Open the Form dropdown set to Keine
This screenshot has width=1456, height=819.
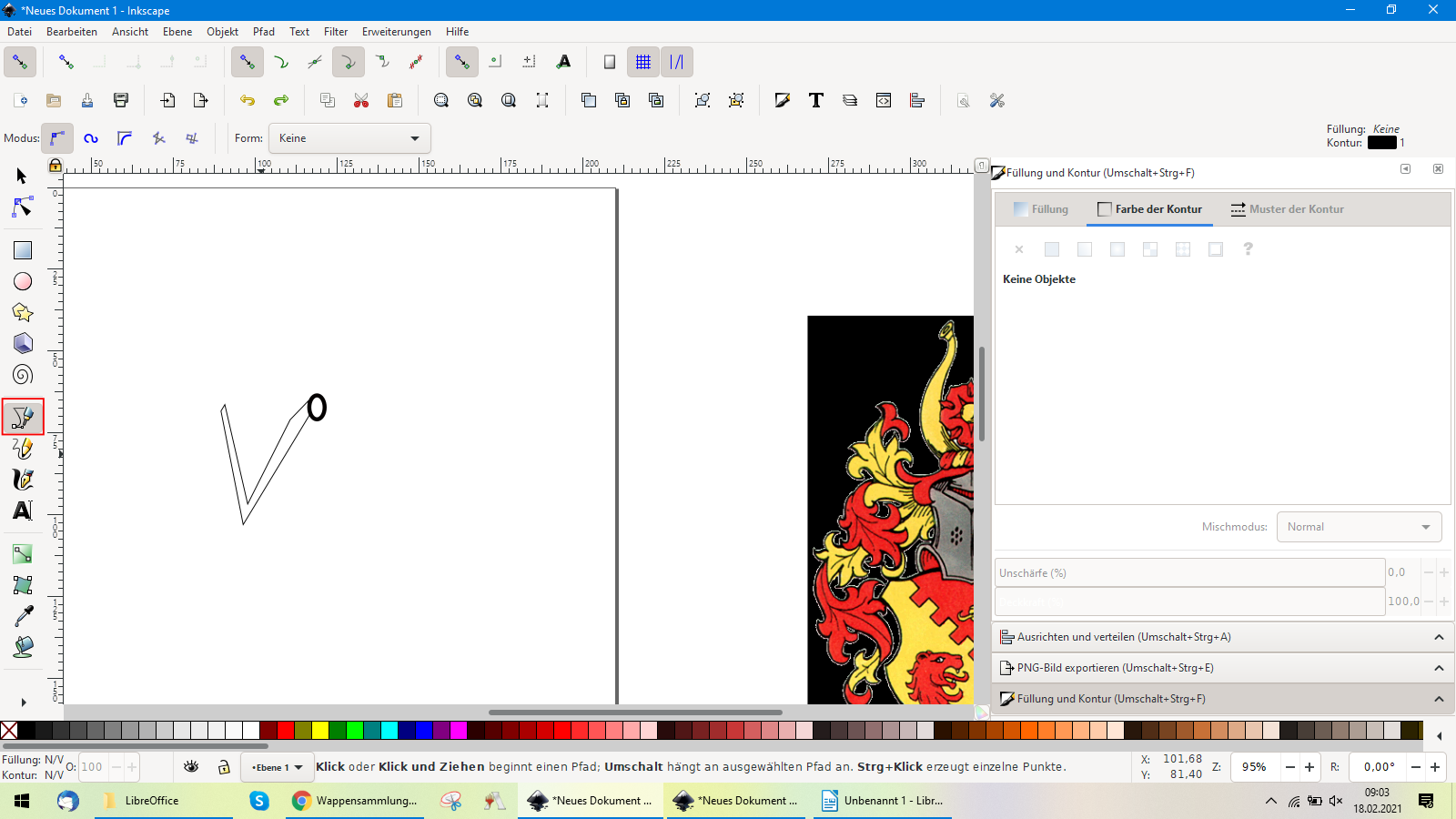click(x=349, y=138)
